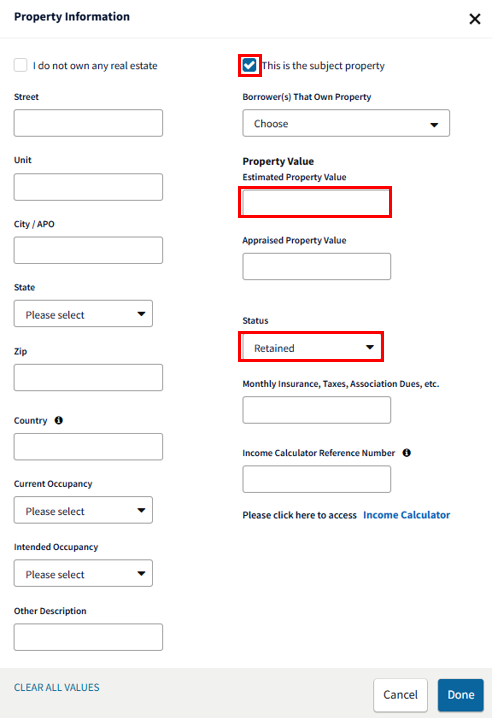The height and width of the screenshot is (718, 493).
Task: Check I do not own any real estate
Action: [21, 65]
